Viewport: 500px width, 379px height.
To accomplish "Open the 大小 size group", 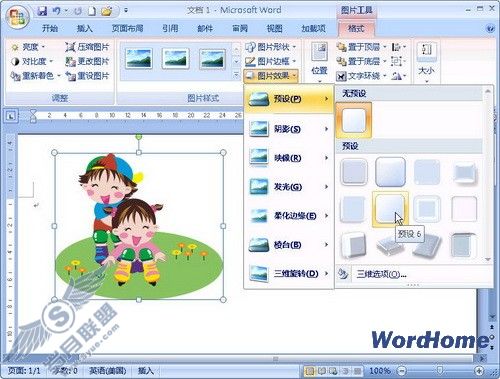I will [x=427, y=63].
